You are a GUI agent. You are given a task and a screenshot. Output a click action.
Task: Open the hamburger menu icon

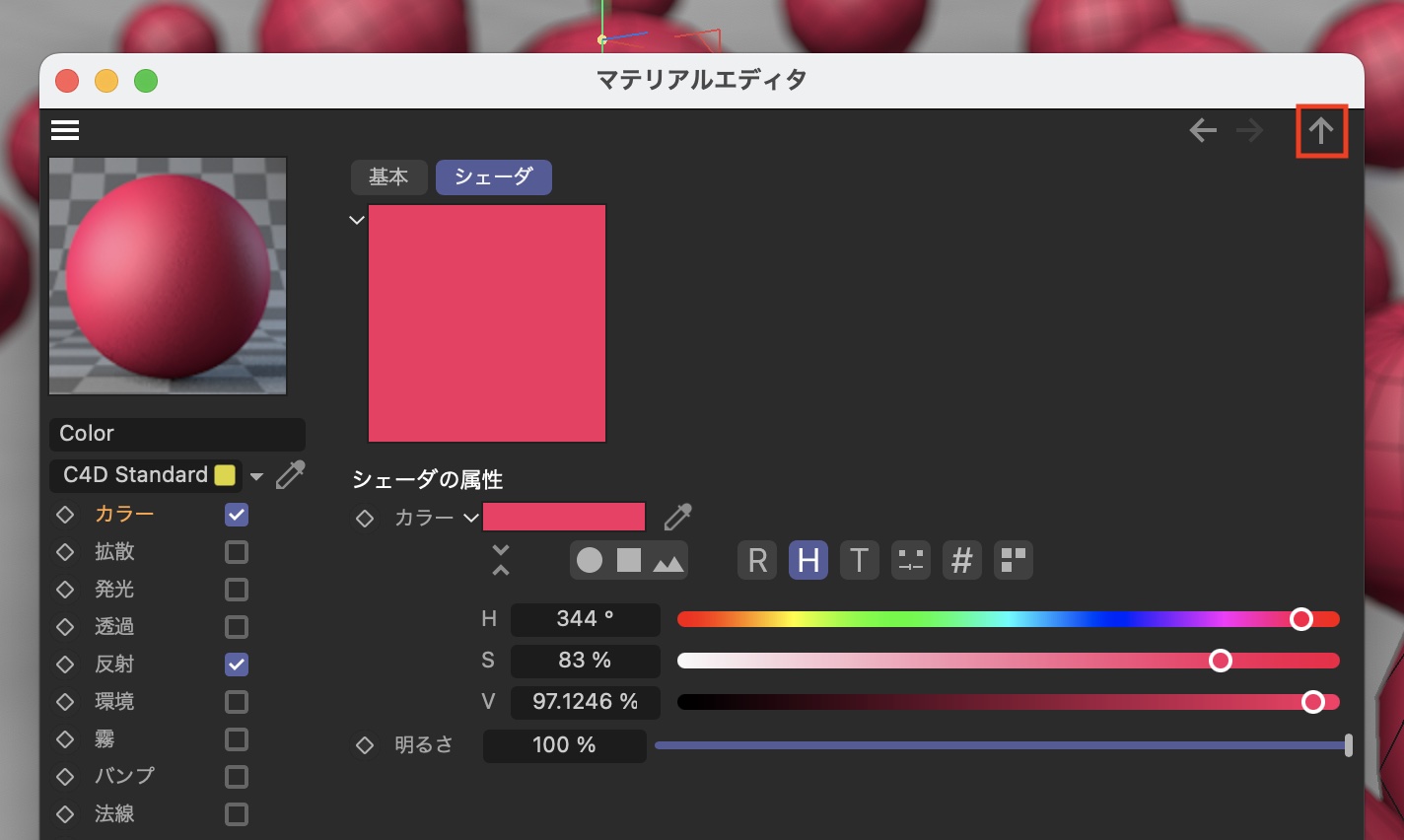65,130
